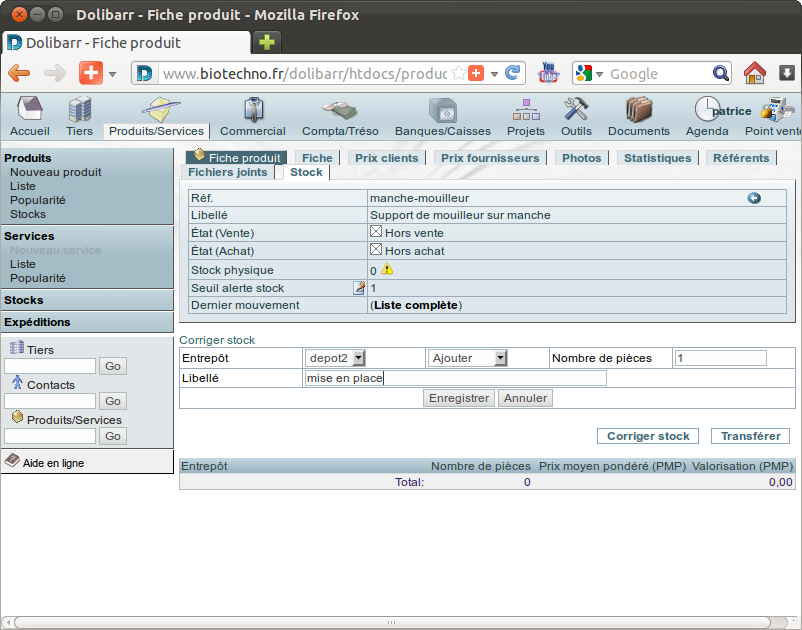Click the YouTube toolbar icon

pos(548,73)
